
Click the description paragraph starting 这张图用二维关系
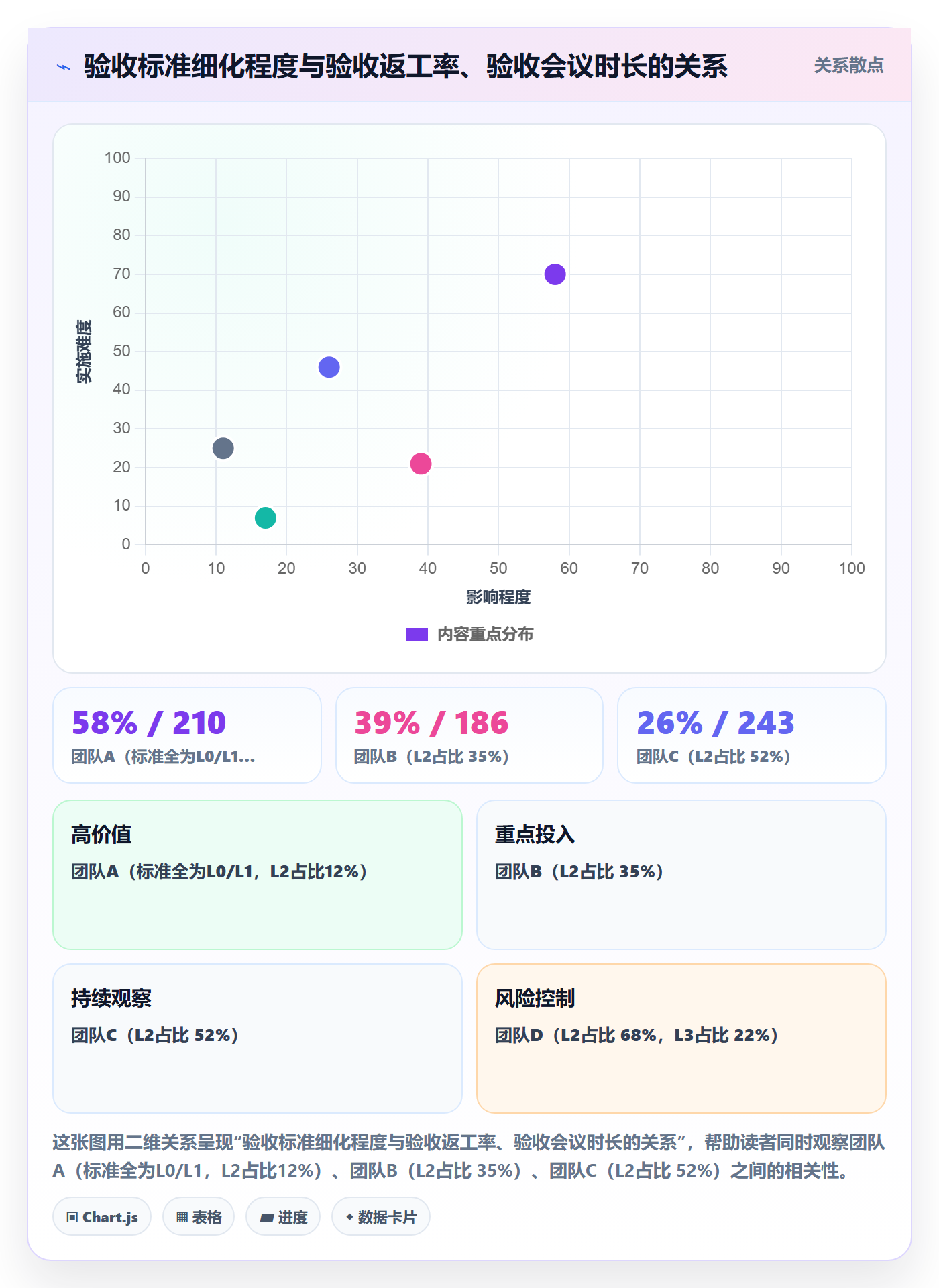(x=469, y=1157)
